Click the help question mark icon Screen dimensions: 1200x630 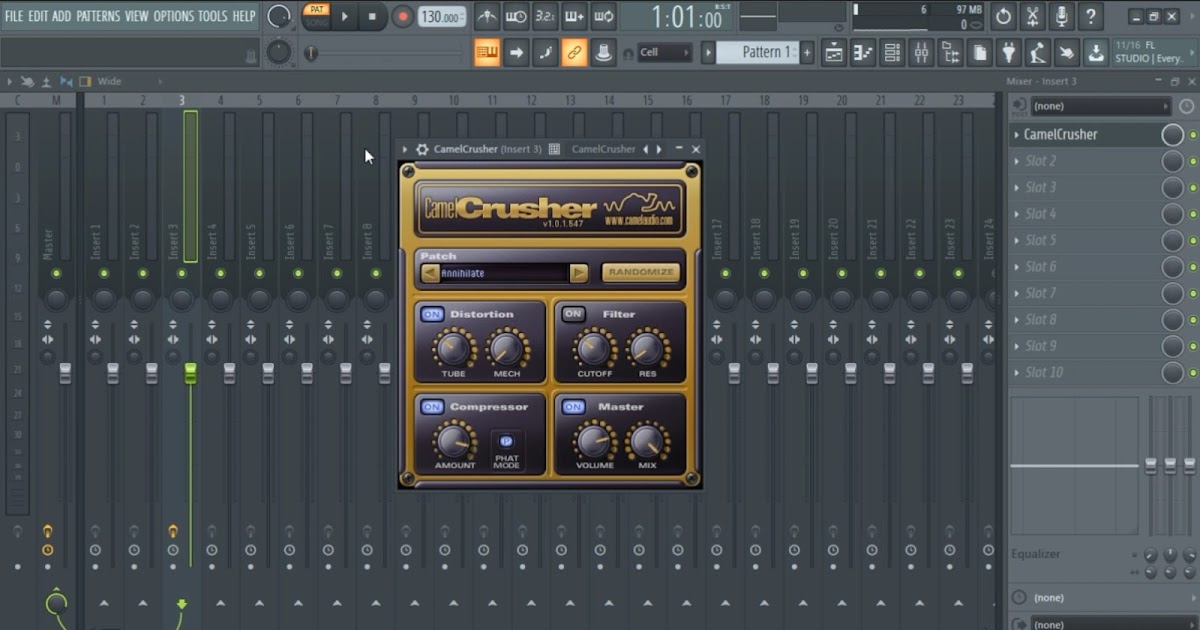[1091, 16]
